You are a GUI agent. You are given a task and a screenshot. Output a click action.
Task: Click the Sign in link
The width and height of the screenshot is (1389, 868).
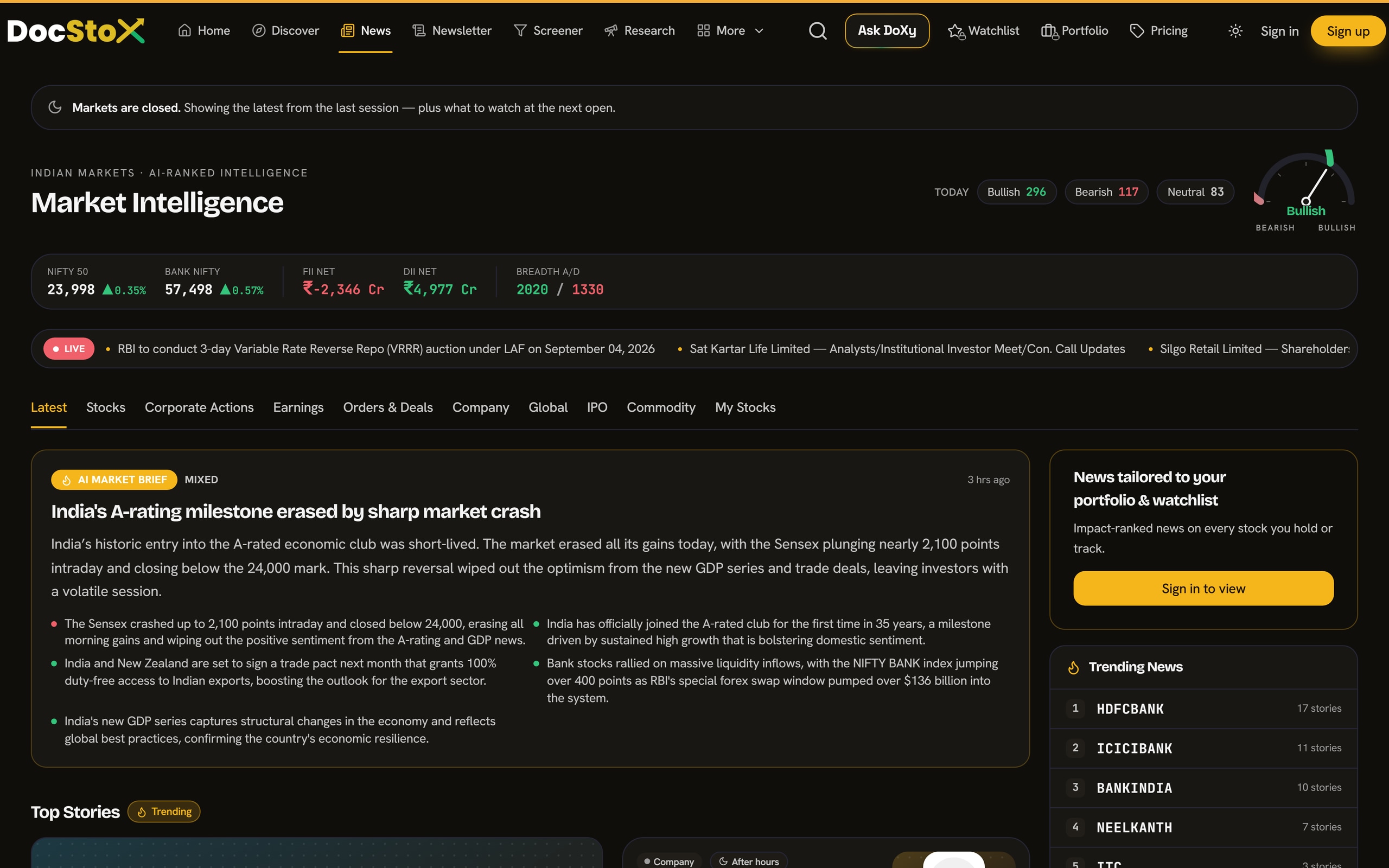click(x=1279, y=31)
